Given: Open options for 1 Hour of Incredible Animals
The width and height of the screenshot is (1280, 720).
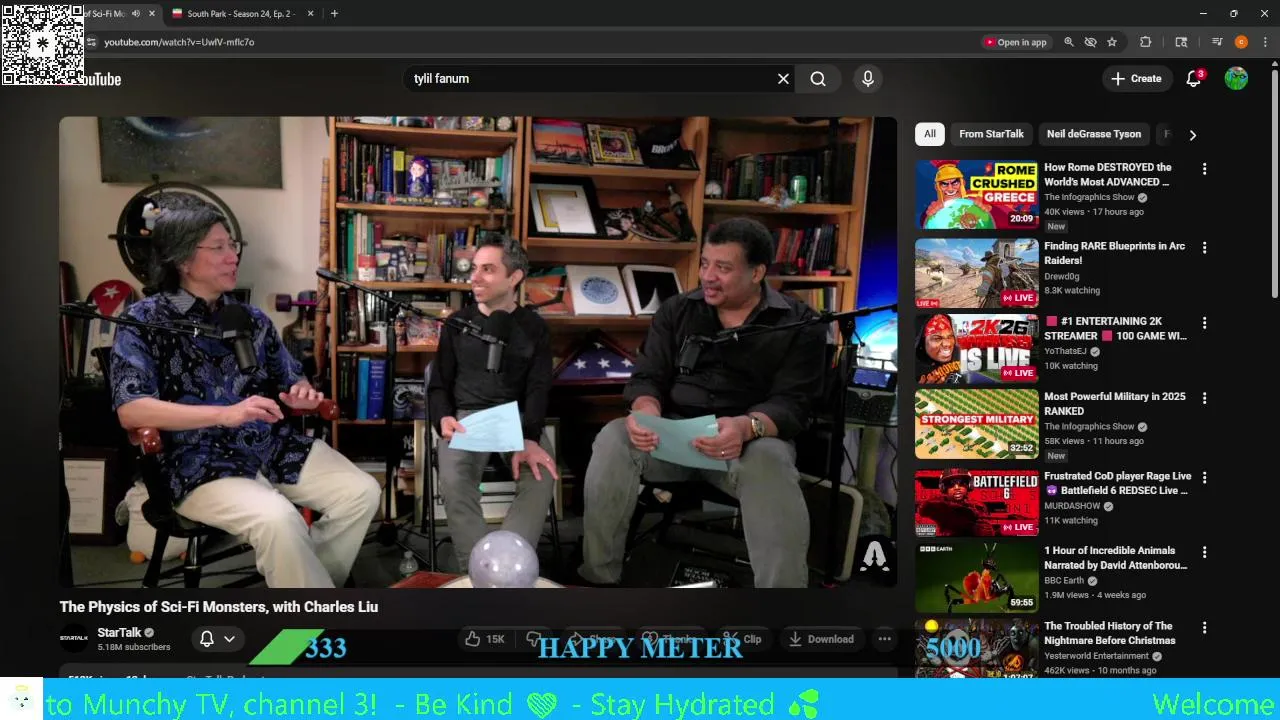Looking at the screenshot, I should tap(1204, 552).
